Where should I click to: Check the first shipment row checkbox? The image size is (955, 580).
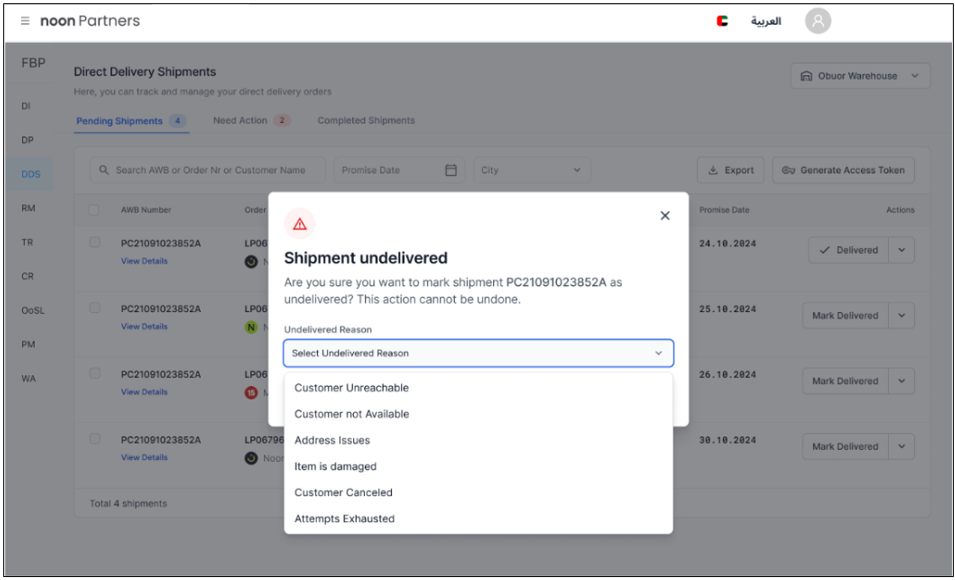95,243
